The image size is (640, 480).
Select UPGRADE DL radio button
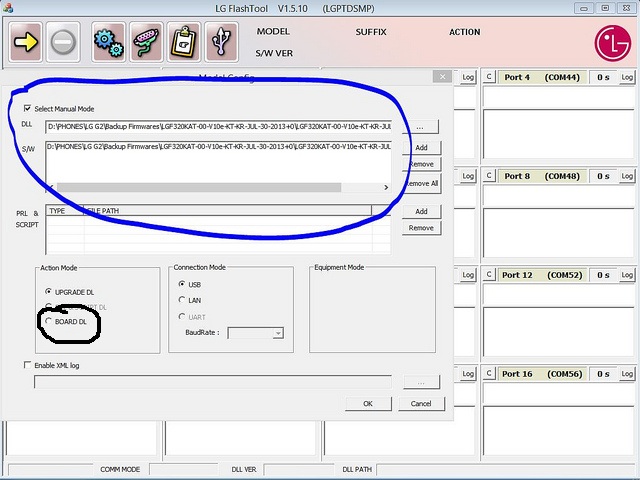[x=49, y=291]
